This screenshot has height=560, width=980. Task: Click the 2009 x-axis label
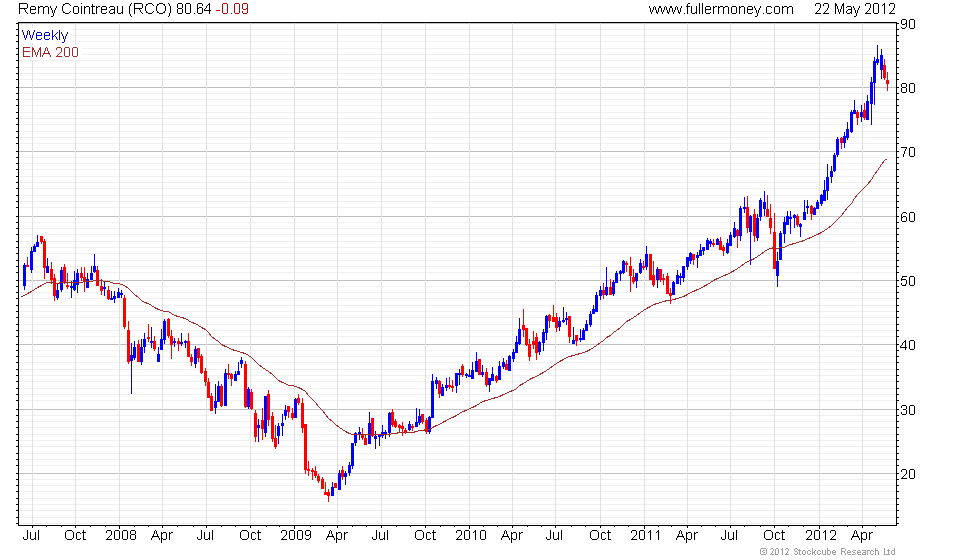pos(296,536)
